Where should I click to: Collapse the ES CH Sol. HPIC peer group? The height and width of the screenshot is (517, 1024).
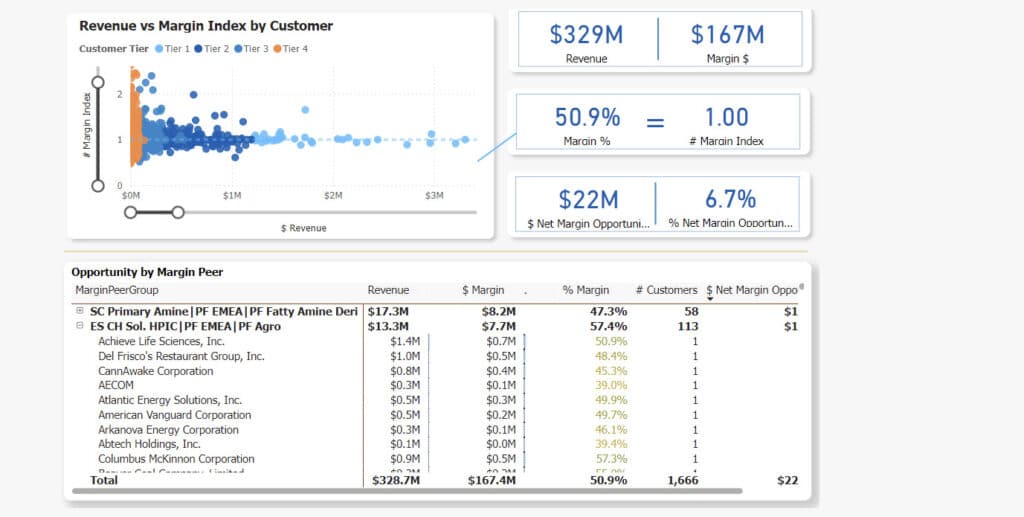click(x=80, y=326)
